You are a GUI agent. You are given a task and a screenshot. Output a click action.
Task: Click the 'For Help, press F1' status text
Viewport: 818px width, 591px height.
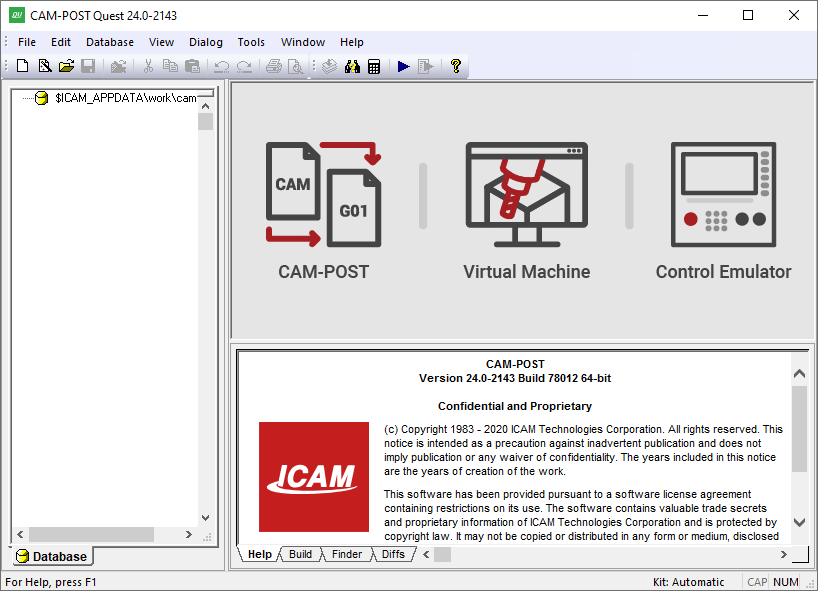(x=51, y=582)
